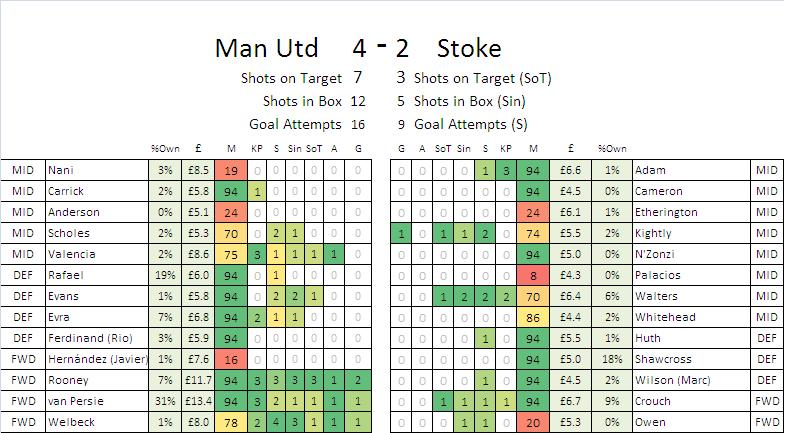Click Rafael's 19% ownership cell
Image resolution: width=787 pixels, height=433 pixels.
click(x=164, y=275)
